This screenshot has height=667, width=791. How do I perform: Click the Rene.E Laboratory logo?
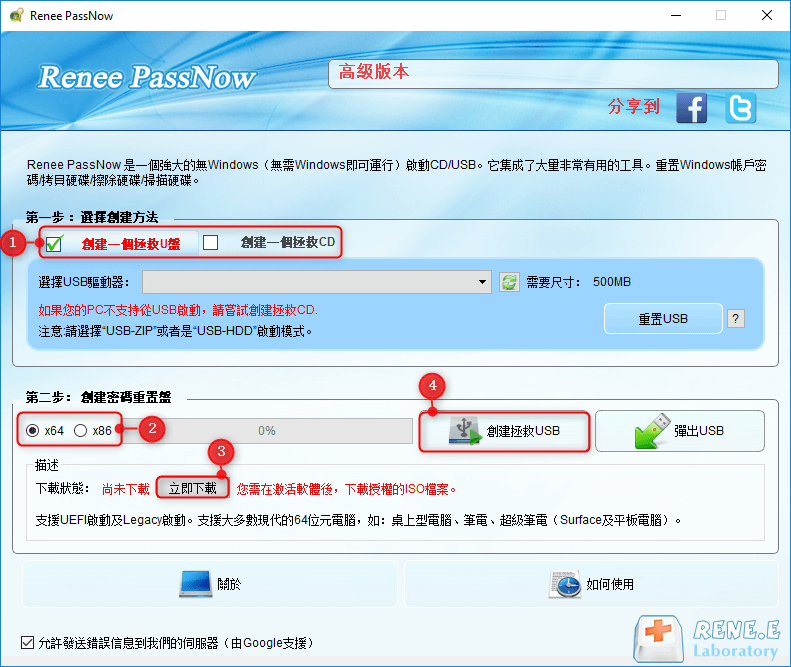[707, 639]
